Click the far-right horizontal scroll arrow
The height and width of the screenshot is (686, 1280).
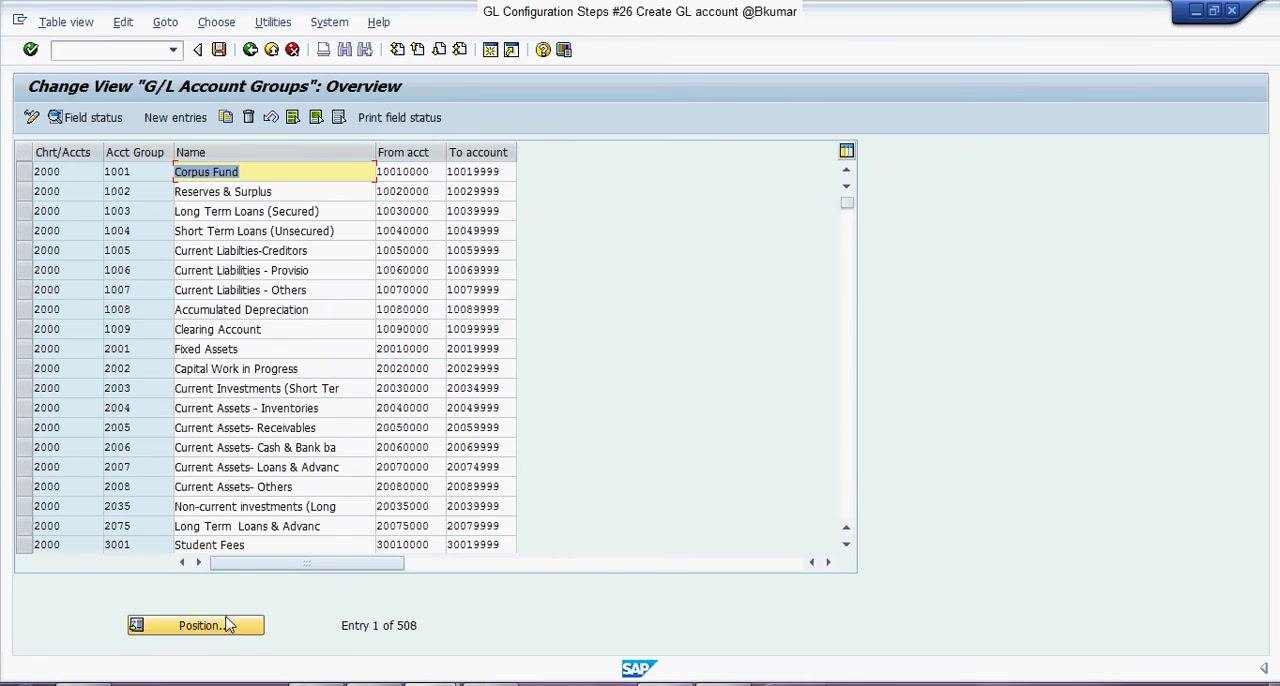click(828, 563)
